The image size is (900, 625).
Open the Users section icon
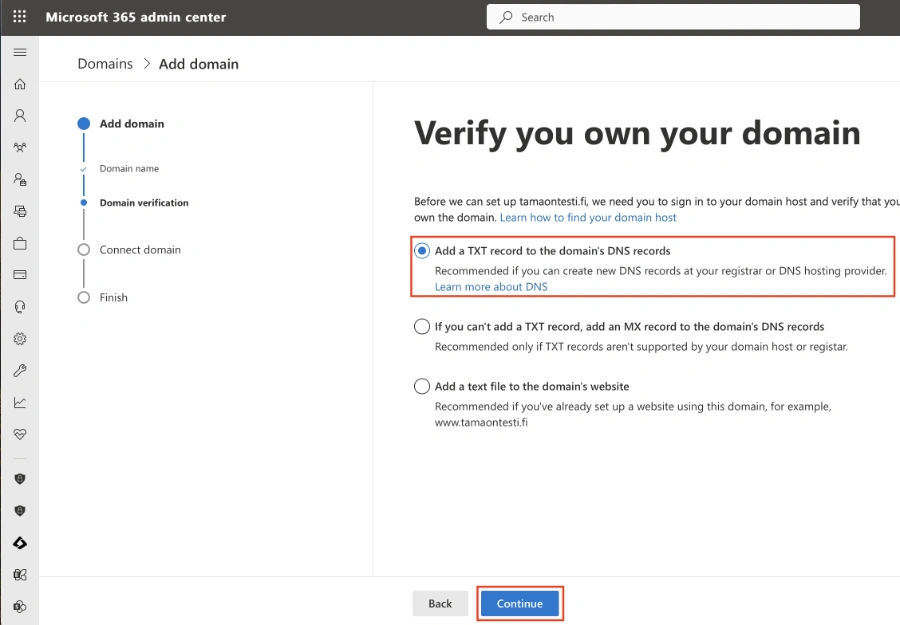pyautogui.click(x=20, y=116)
